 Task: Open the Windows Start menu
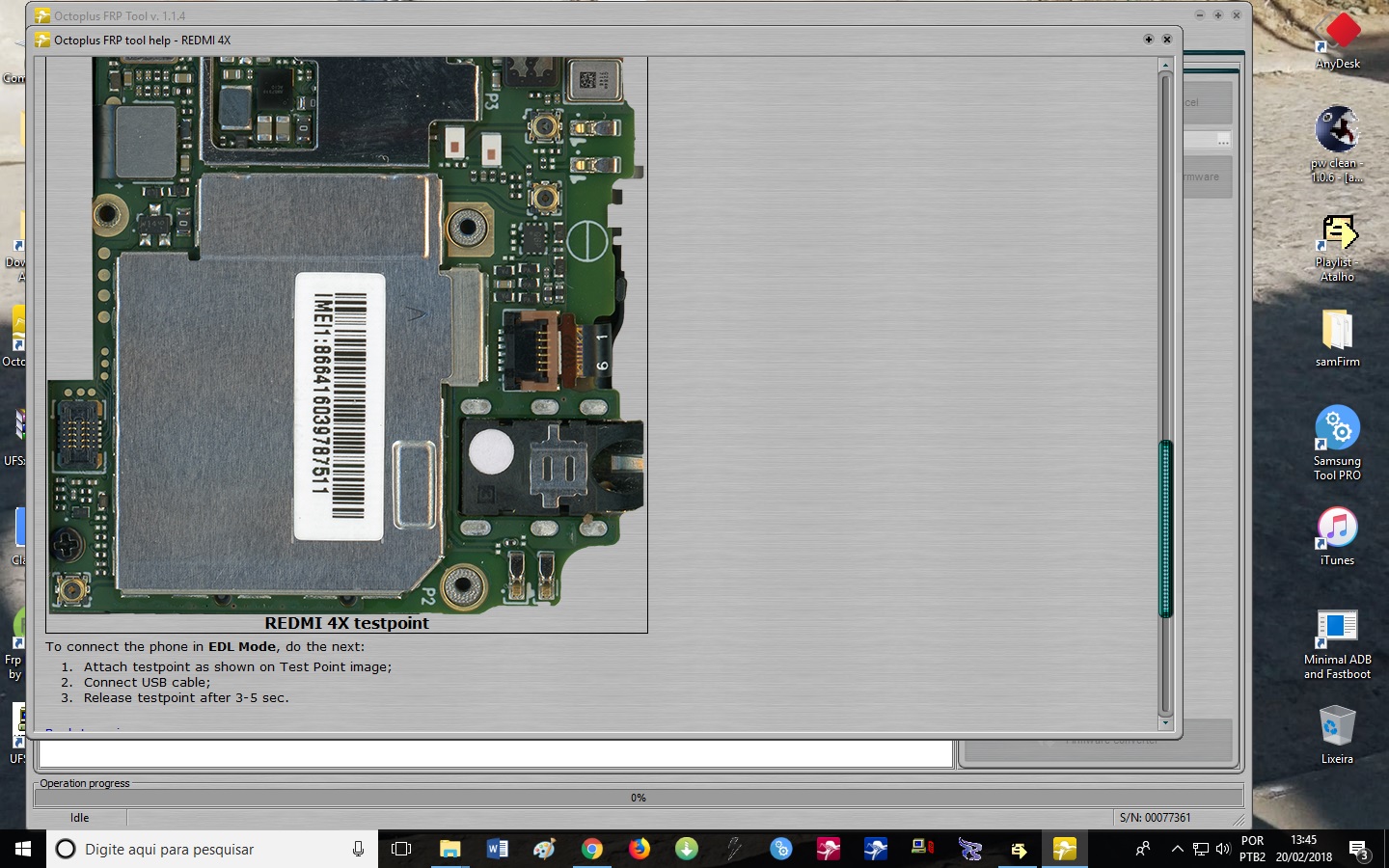click(x=23, y=849)
